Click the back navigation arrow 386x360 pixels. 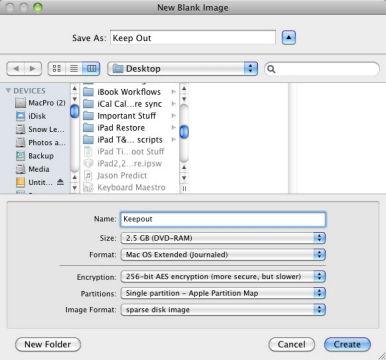pos(16,69)
